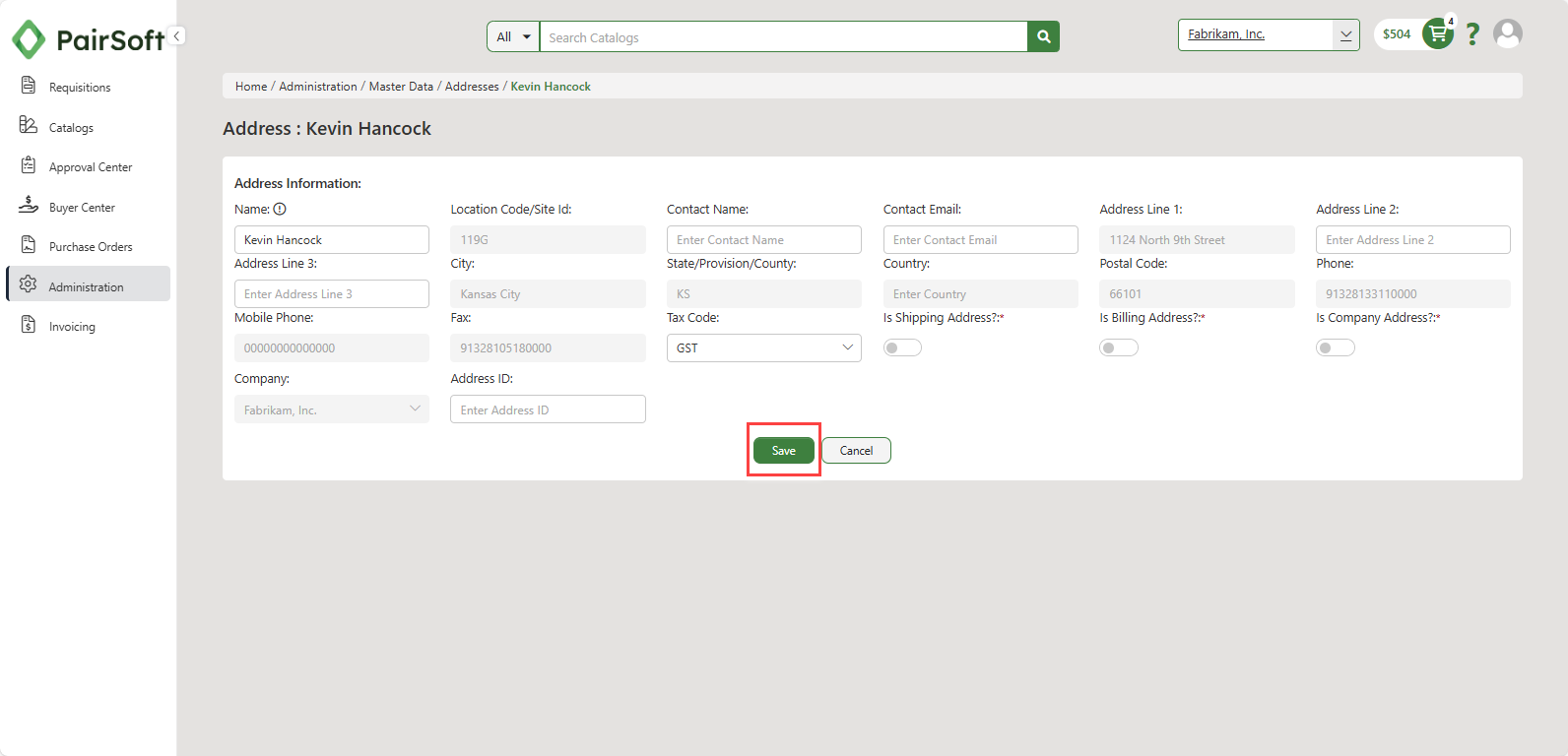Open Addresses breadcrumb link
The width and height of the screenshot is (1568, 756).
coord(472,87)
